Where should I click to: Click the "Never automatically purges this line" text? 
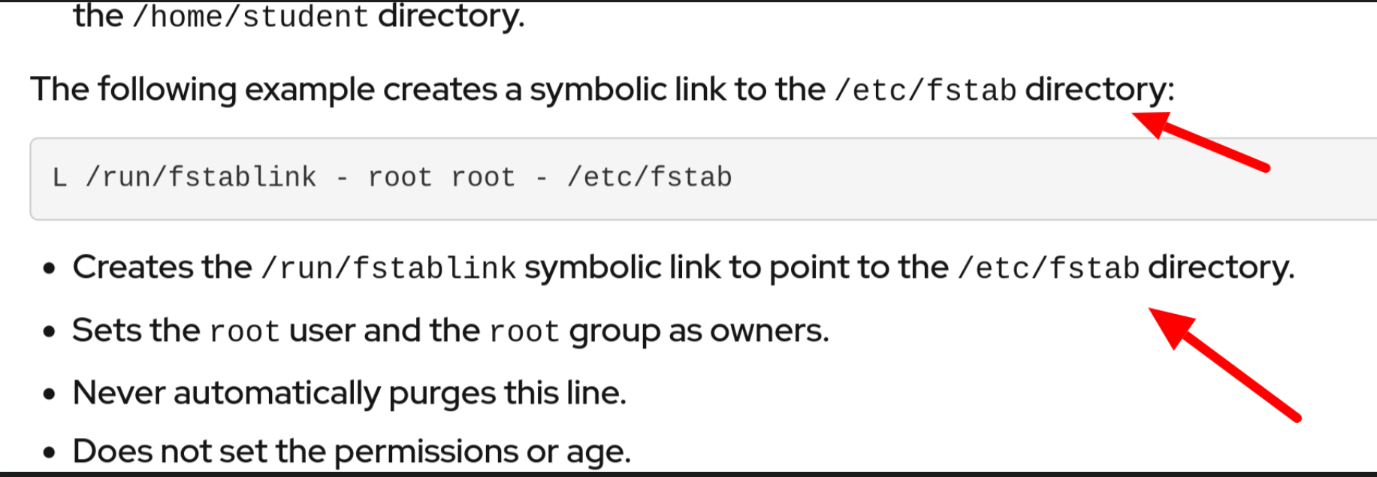pyautogui.click(x=349, y=393)
